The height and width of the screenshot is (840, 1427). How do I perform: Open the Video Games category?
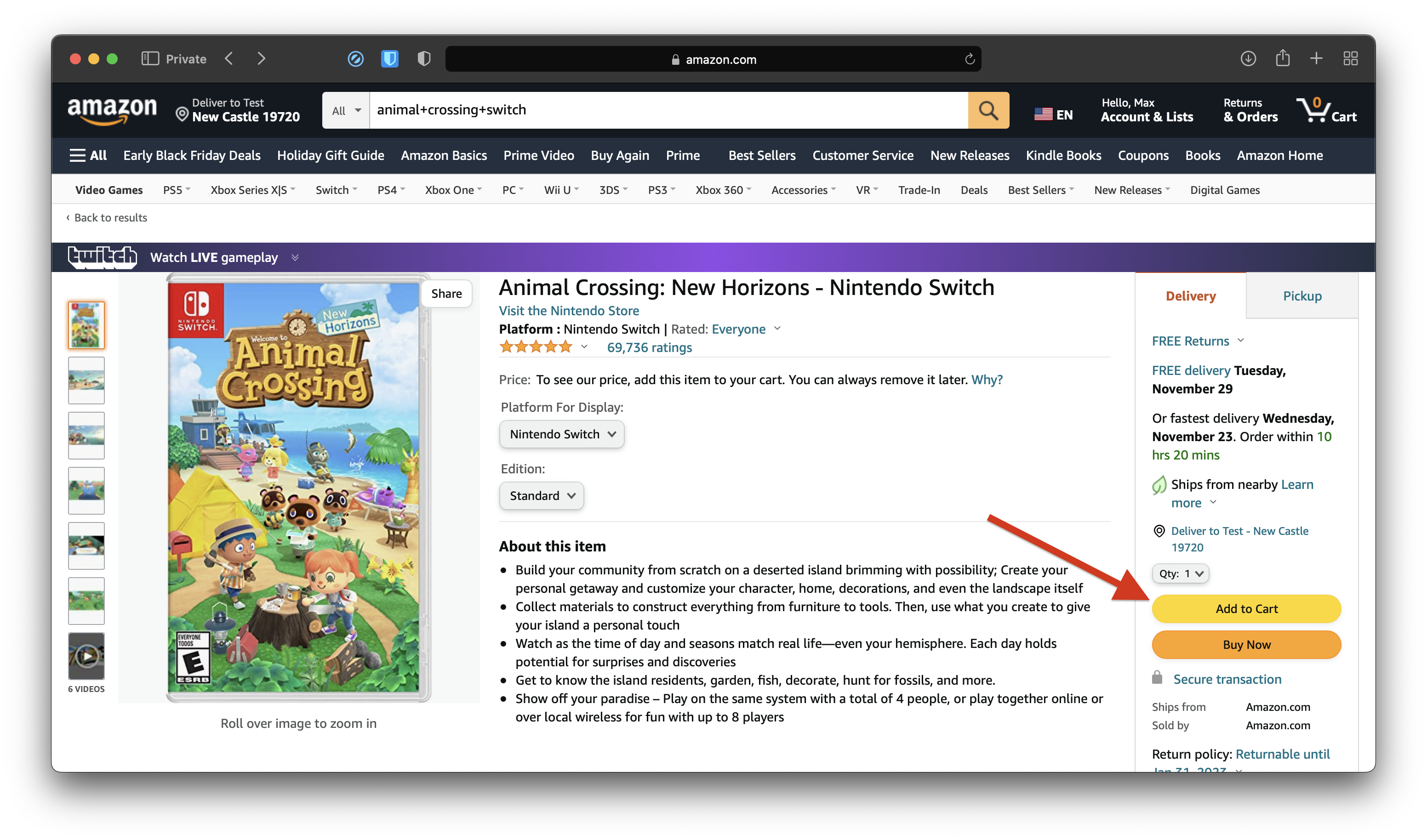108,190
